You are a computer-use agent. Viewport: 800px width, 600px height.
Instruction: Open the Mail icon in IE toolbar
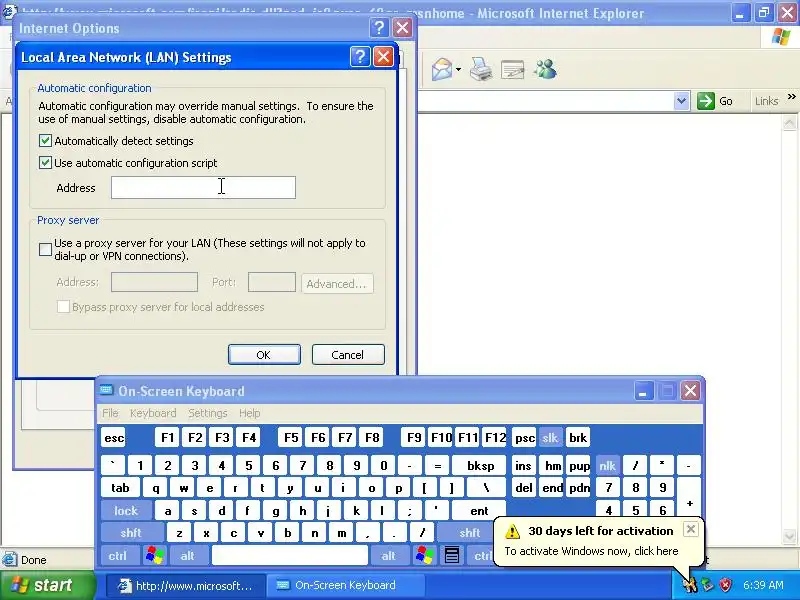coord(442,69)
